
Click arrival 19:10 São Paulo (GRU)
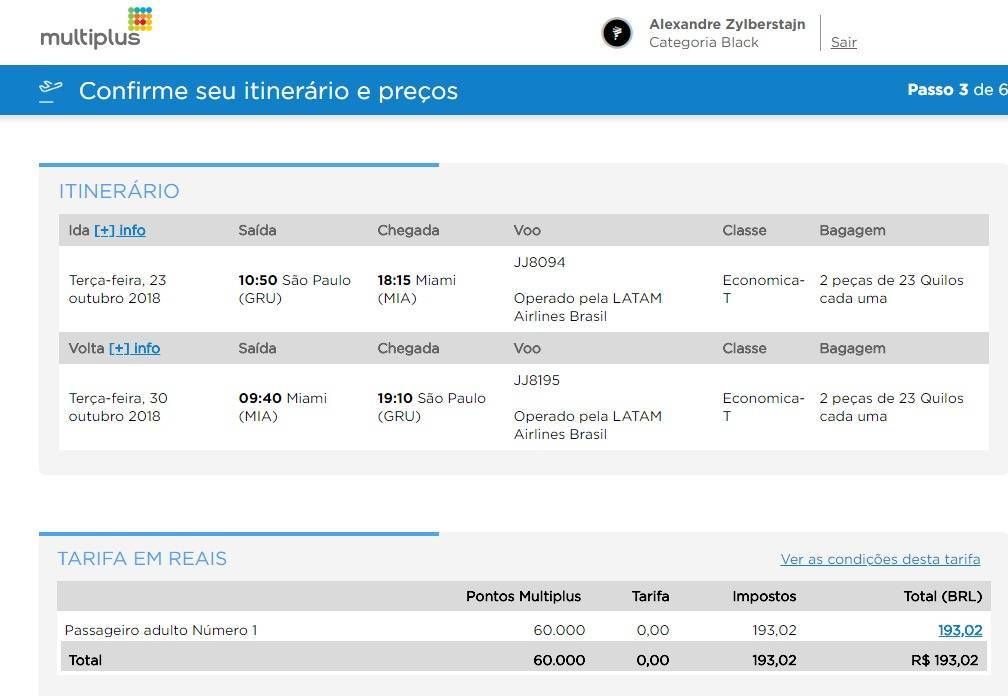point(431,407)
